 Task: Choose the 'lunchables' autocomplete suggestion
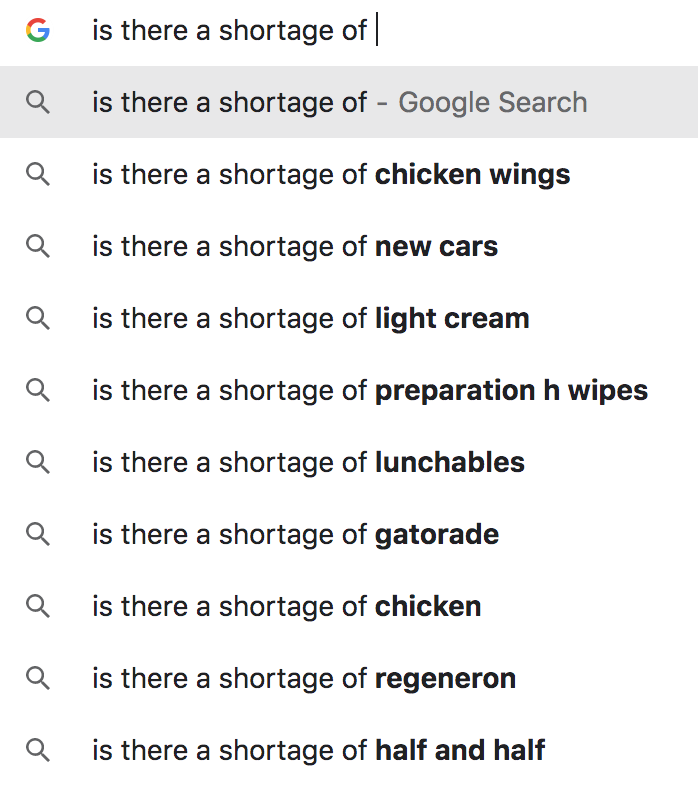308,463
